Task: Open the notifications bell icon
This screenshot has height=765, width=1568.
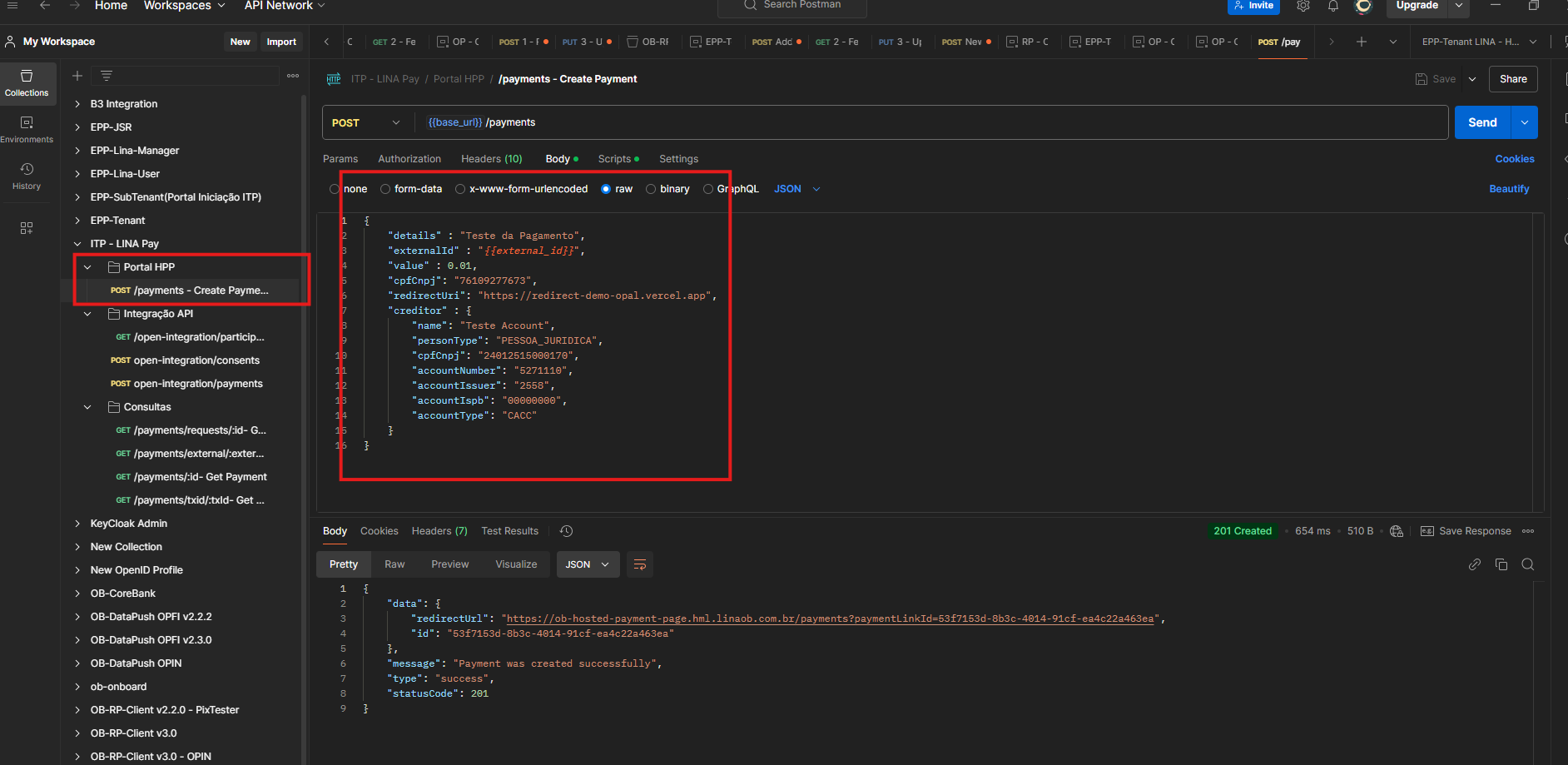Action: click(1333, 6)
